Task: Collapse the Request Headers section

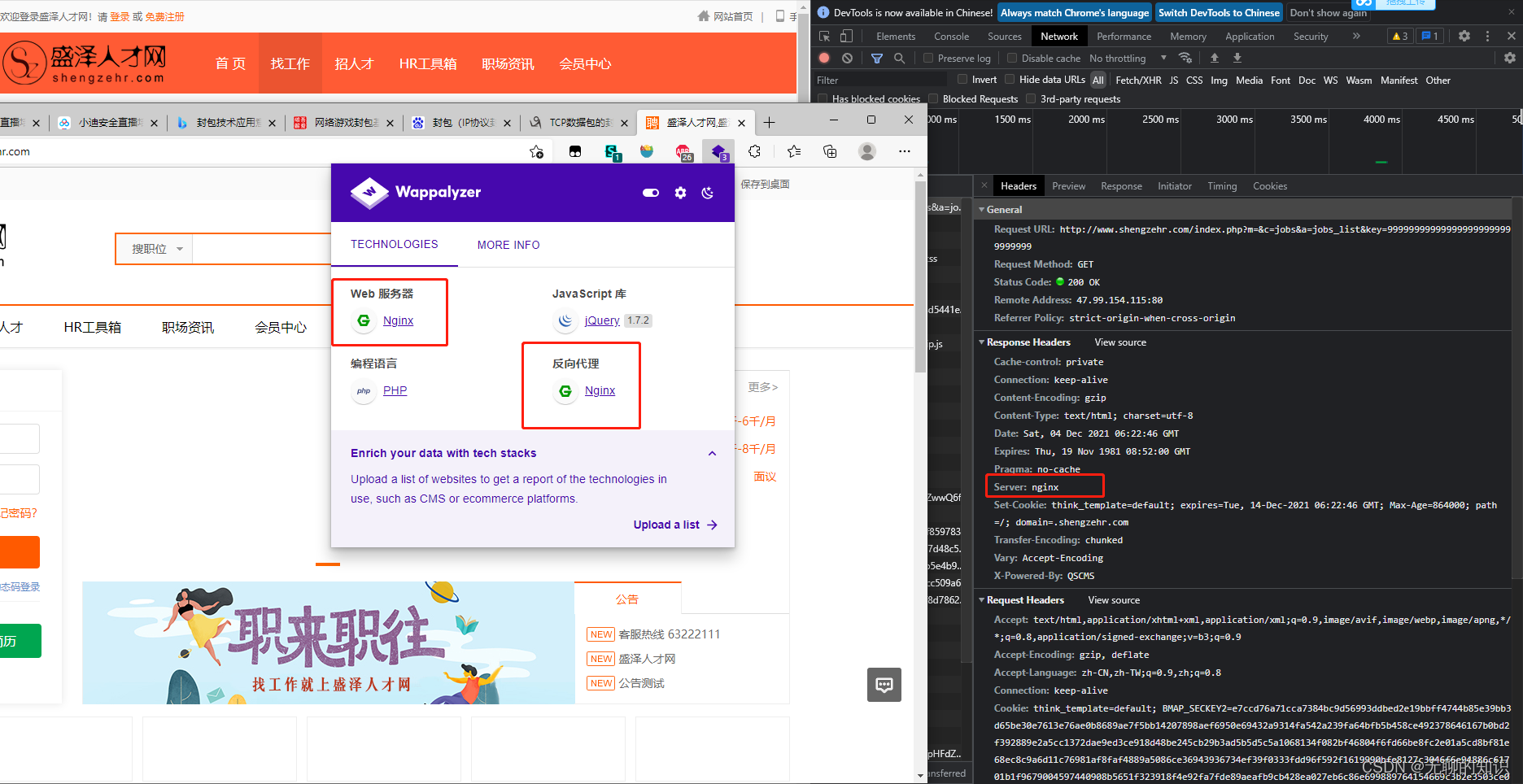Action: [981, 600]
